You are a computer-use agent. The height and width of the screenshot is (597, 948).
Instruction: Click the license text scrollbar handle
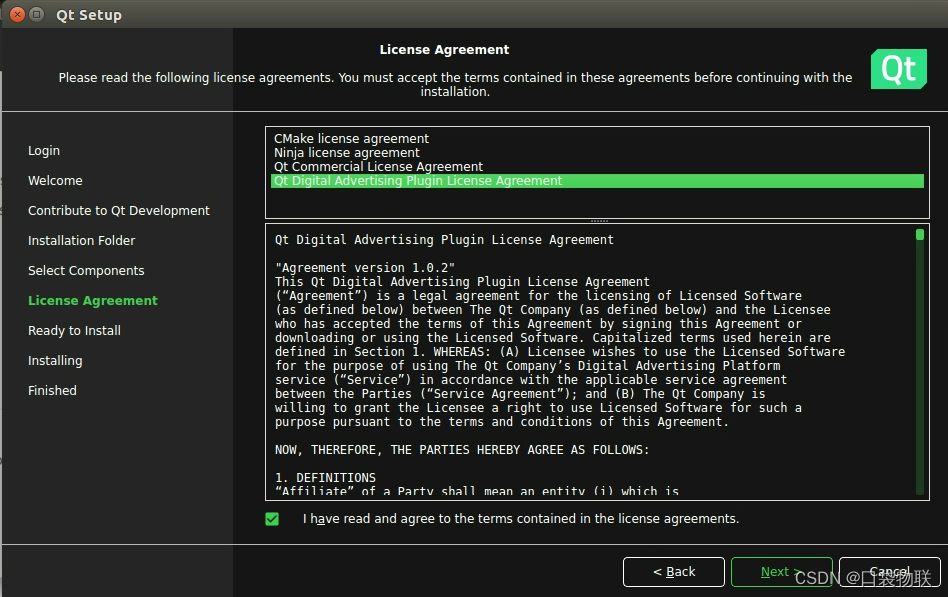[920, 235]
